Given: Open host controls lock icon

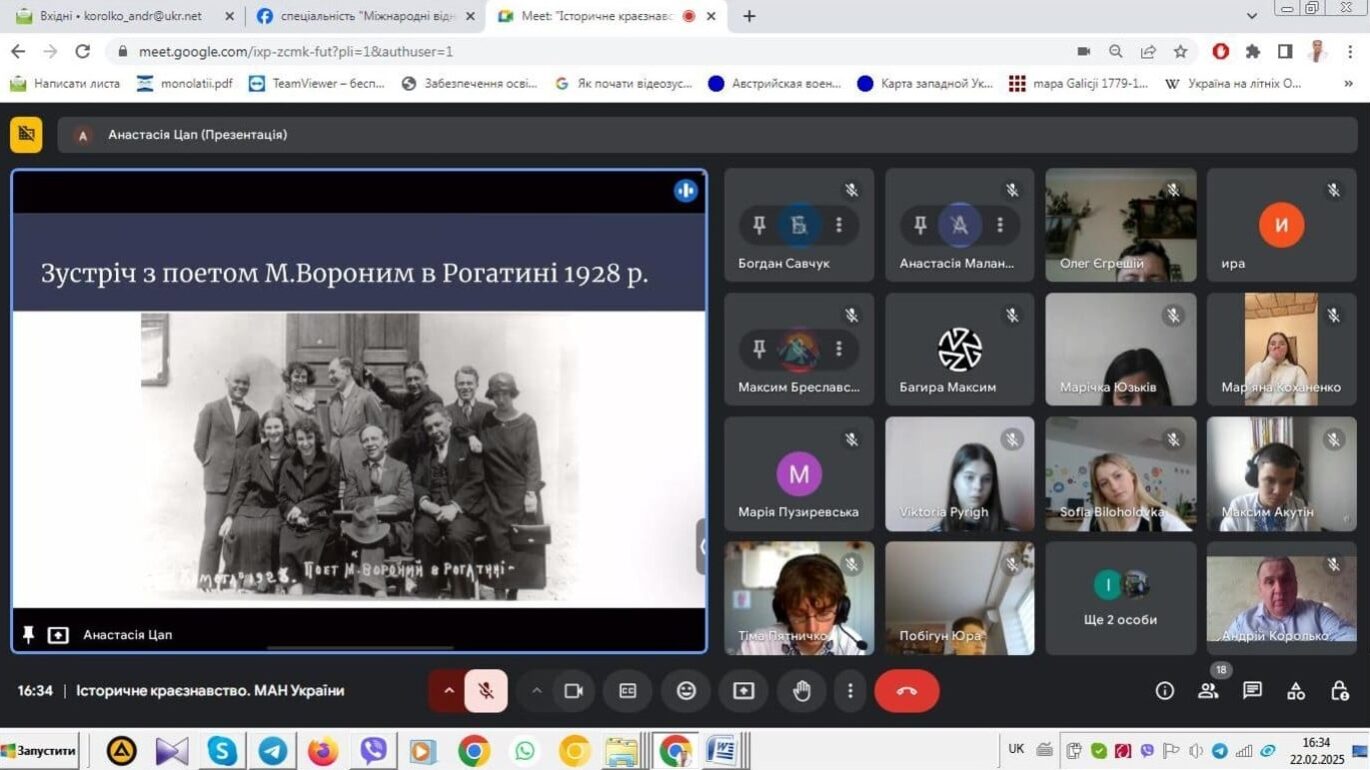Looking at the screenshot, I should (x=1340, y=690).
